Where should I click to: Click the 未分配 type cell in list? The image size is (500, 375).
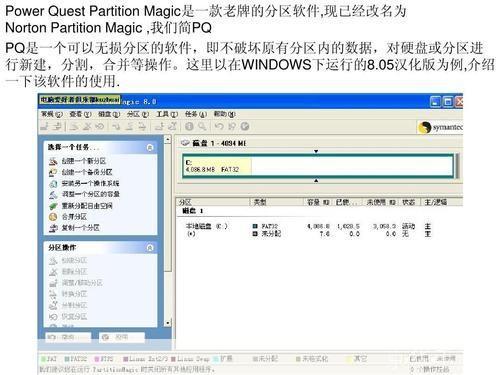[x=267, y=234]
